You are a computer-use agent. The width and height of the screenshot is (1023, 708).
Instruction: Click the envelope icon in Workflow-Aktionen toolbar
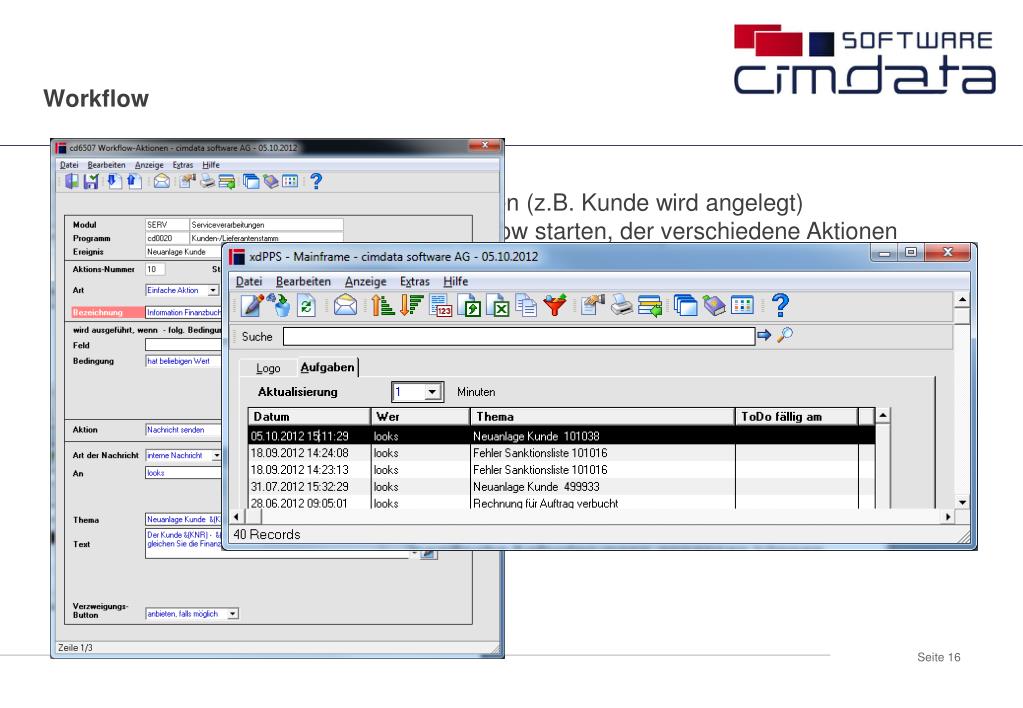[162, 181]
